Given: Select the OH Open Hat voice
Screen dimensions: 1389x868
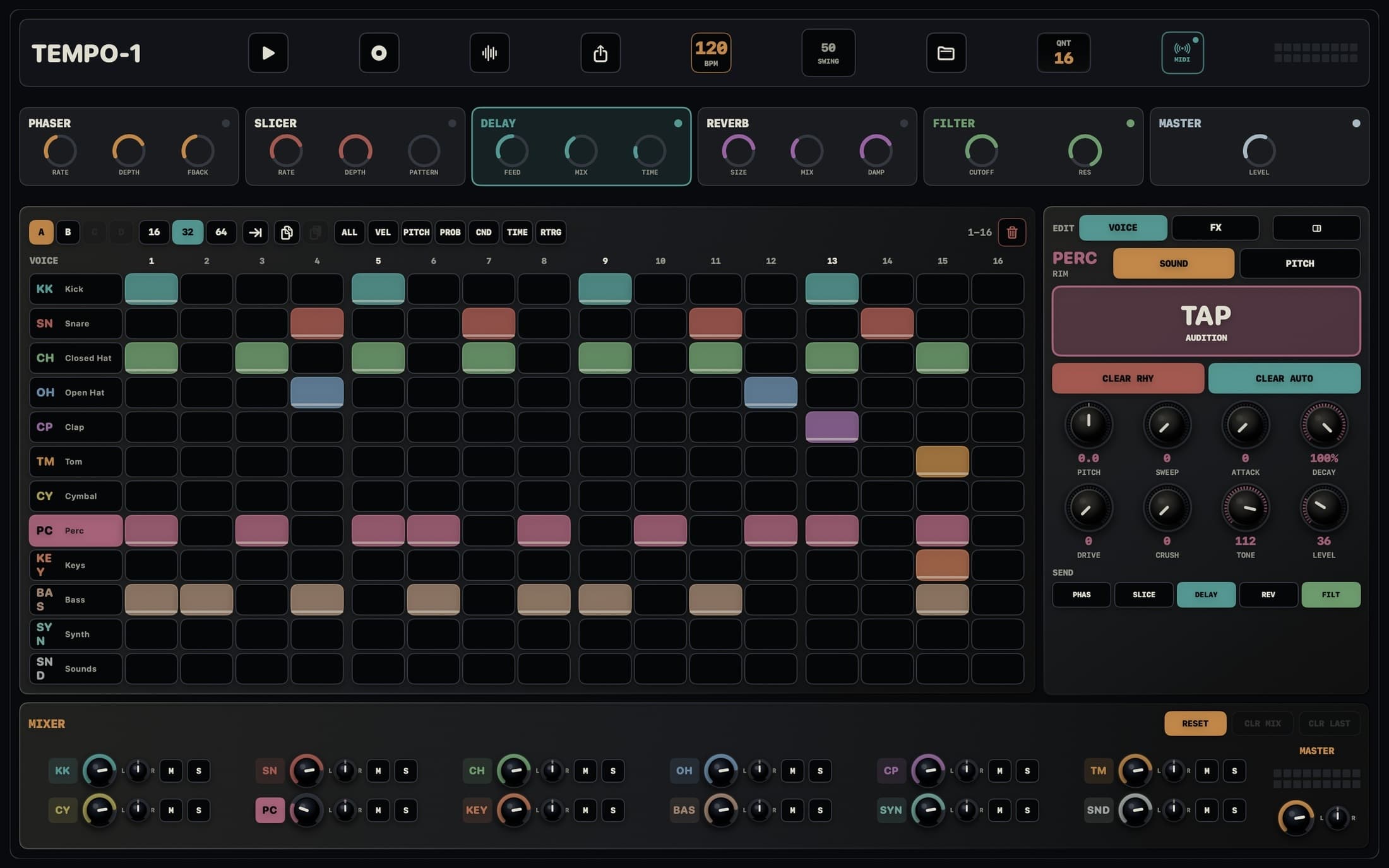Looking at the screenshot, I should (76, 393).
